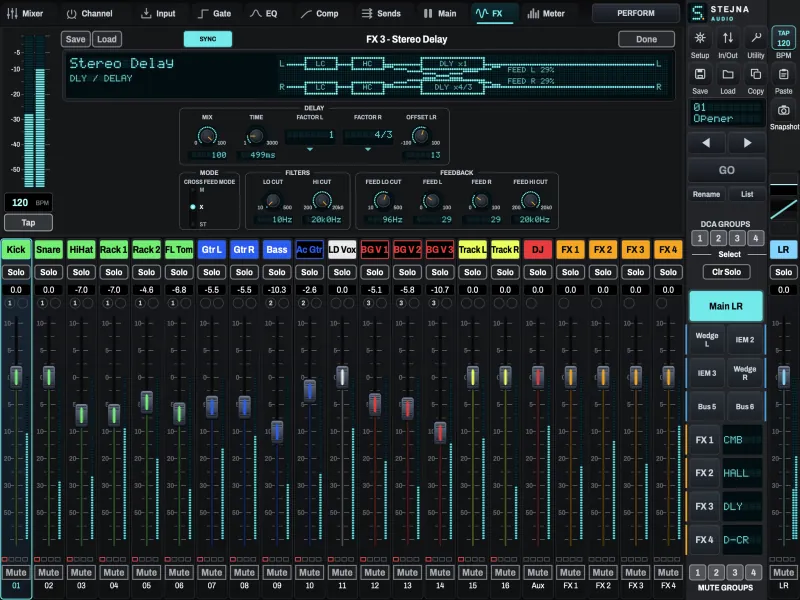800x600 pixels.
Task: Click the Clr Solo button
Action: tap(726, 272)
